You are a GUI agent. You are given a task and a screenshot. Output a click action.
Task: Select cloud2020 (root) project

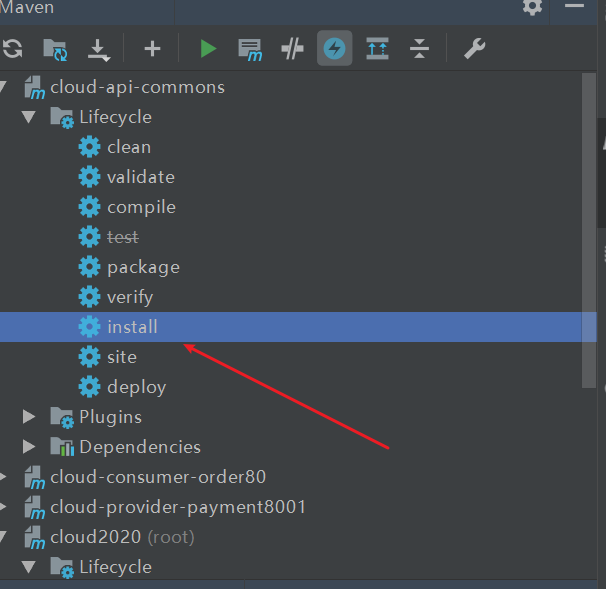(122, 537)
